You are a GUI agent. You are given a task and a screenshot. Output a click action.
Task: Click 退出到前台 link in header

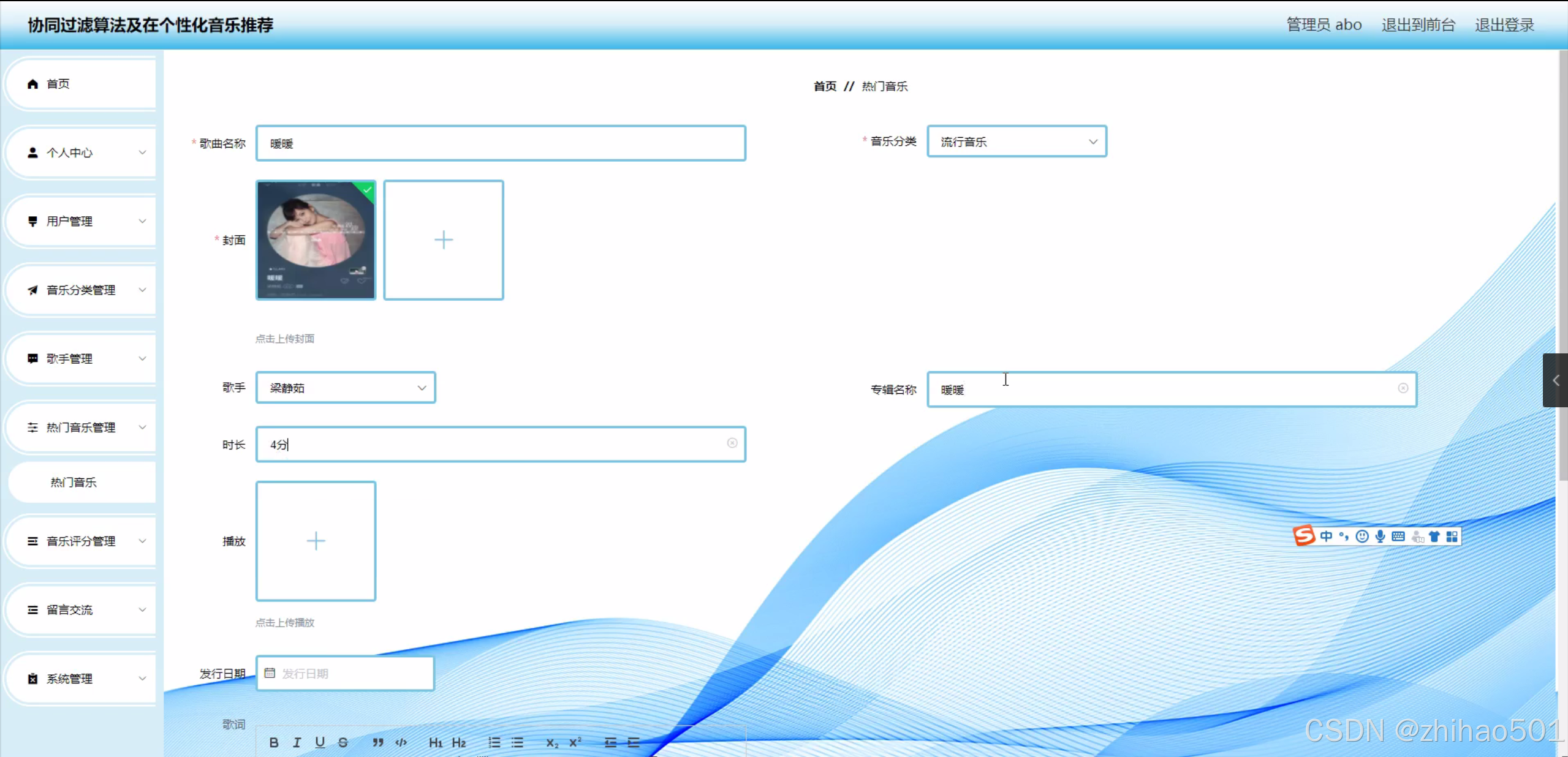coord(1418,24)
